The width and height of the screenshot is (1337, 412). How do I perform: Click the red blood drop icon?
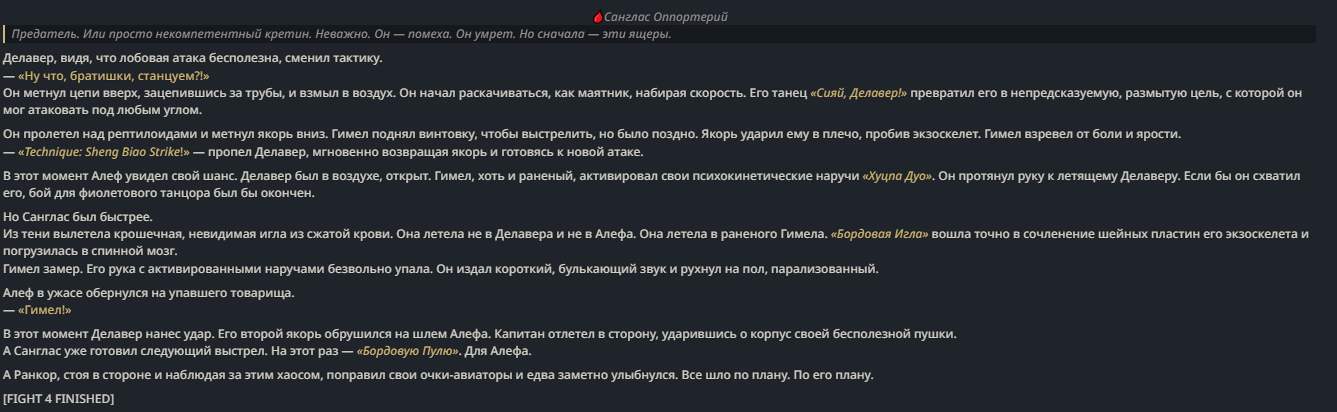pos(598,17)
